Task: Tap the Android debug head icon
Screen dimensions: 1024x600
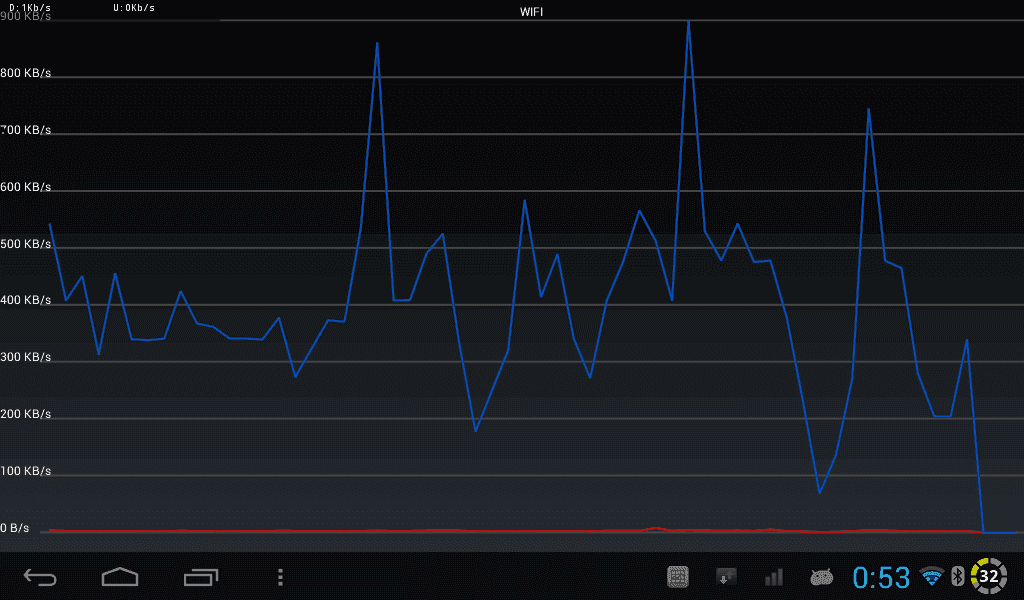Action: pyautogui.click(x=822, y=577)
